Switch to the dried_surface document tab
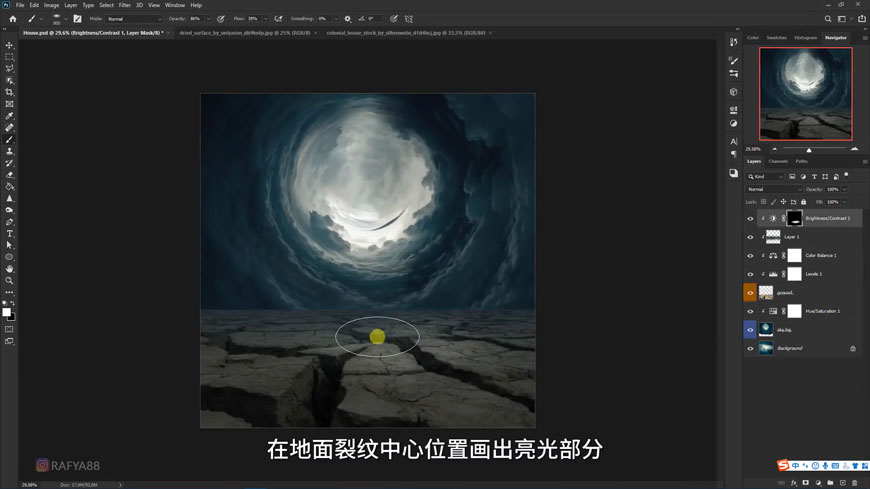Viewport: 870px width, 489px height. pos(246,33)
